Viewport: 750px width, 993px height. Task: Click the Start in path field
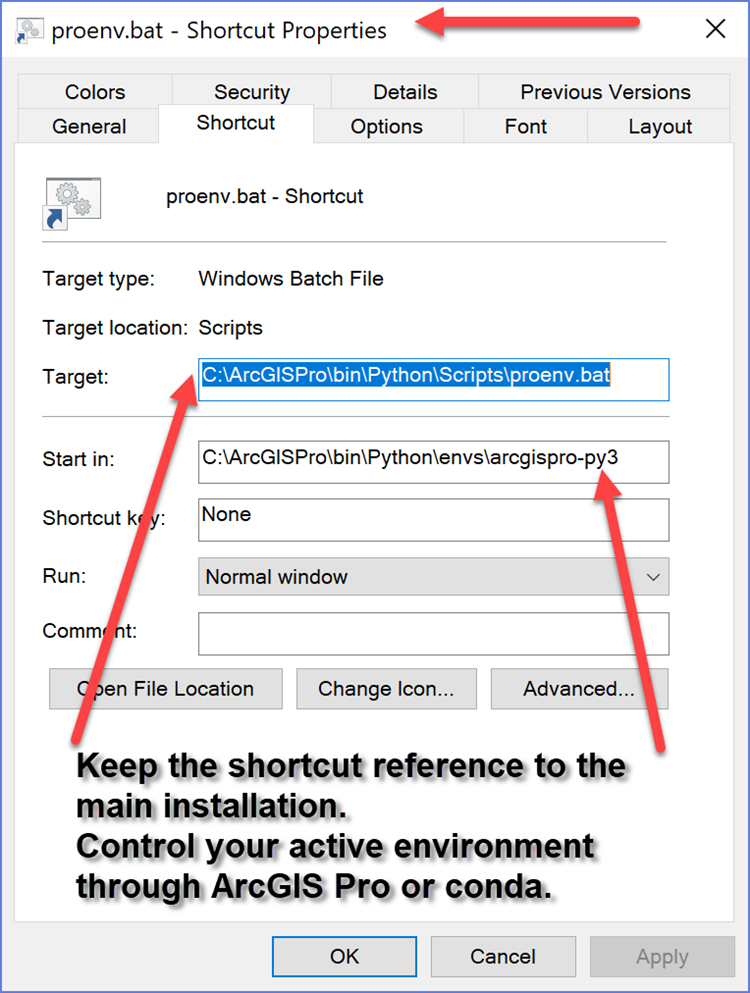click(x=433, y=462)
